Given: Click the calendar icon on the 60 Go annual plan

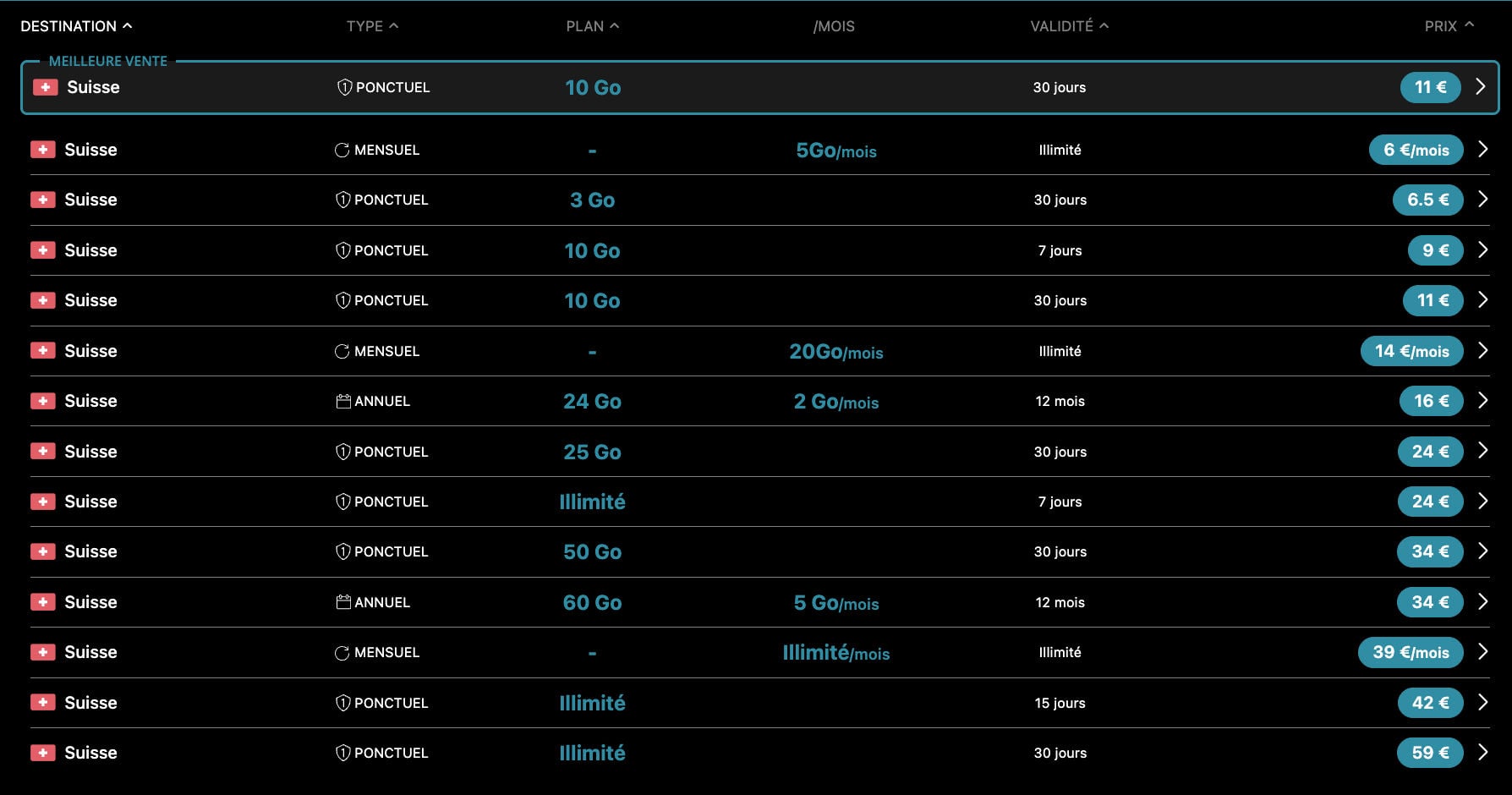Looking at the screenshot, I should coord(343,602).
